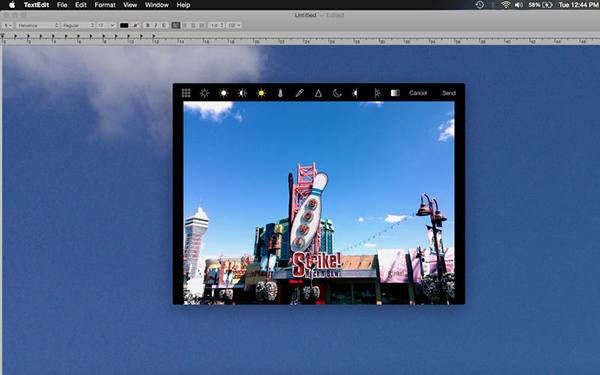Click the text background color swatch

[x=135, y=25]
